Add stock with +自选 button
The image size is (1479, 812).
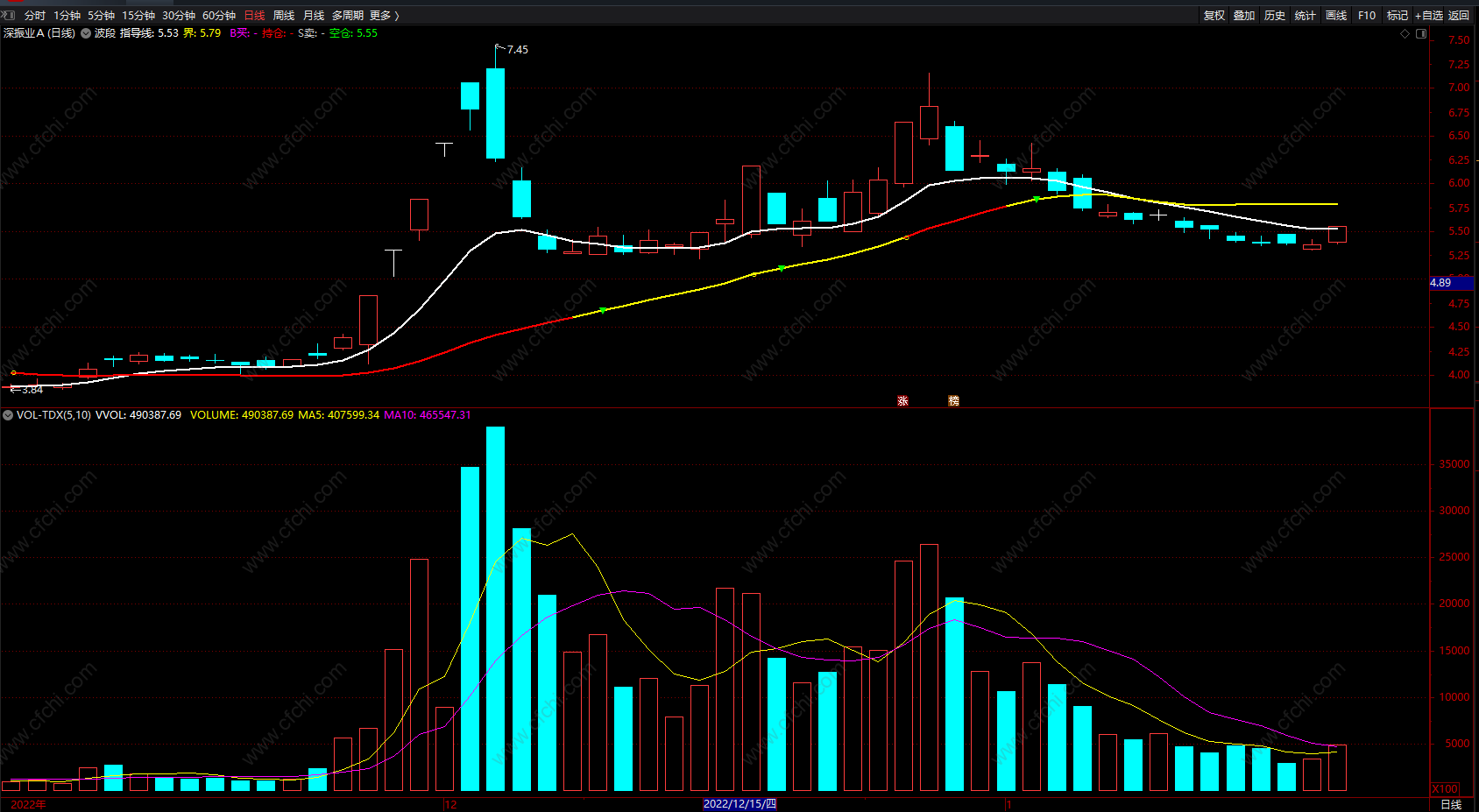(x=1428, y=16)
